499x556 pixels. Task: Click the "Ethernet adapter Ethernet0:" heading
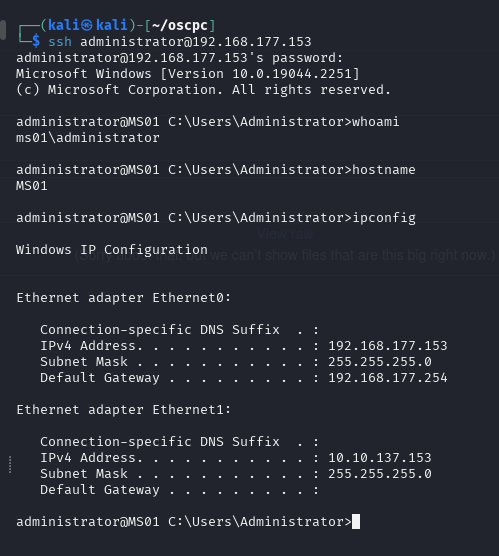tap(124, 298)
